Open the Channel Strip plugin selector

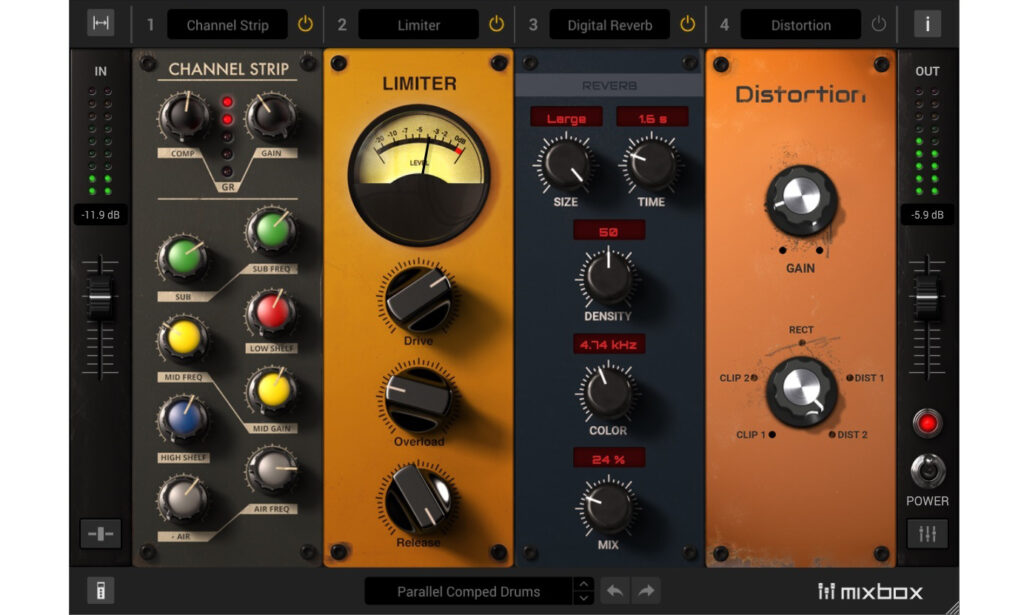(227, 24)
